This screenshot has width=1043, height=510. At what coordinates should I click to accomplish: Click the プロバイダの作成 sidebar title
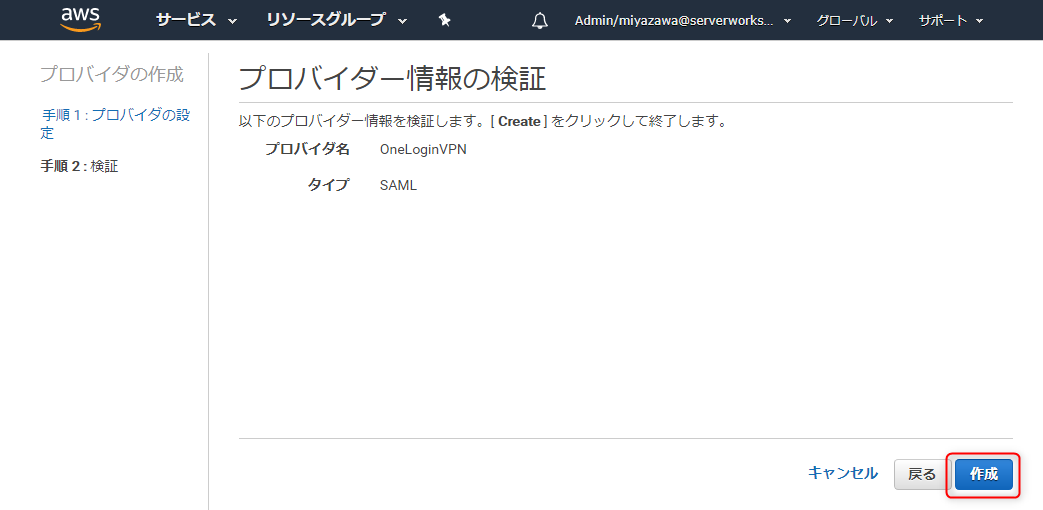pos(112,74)
